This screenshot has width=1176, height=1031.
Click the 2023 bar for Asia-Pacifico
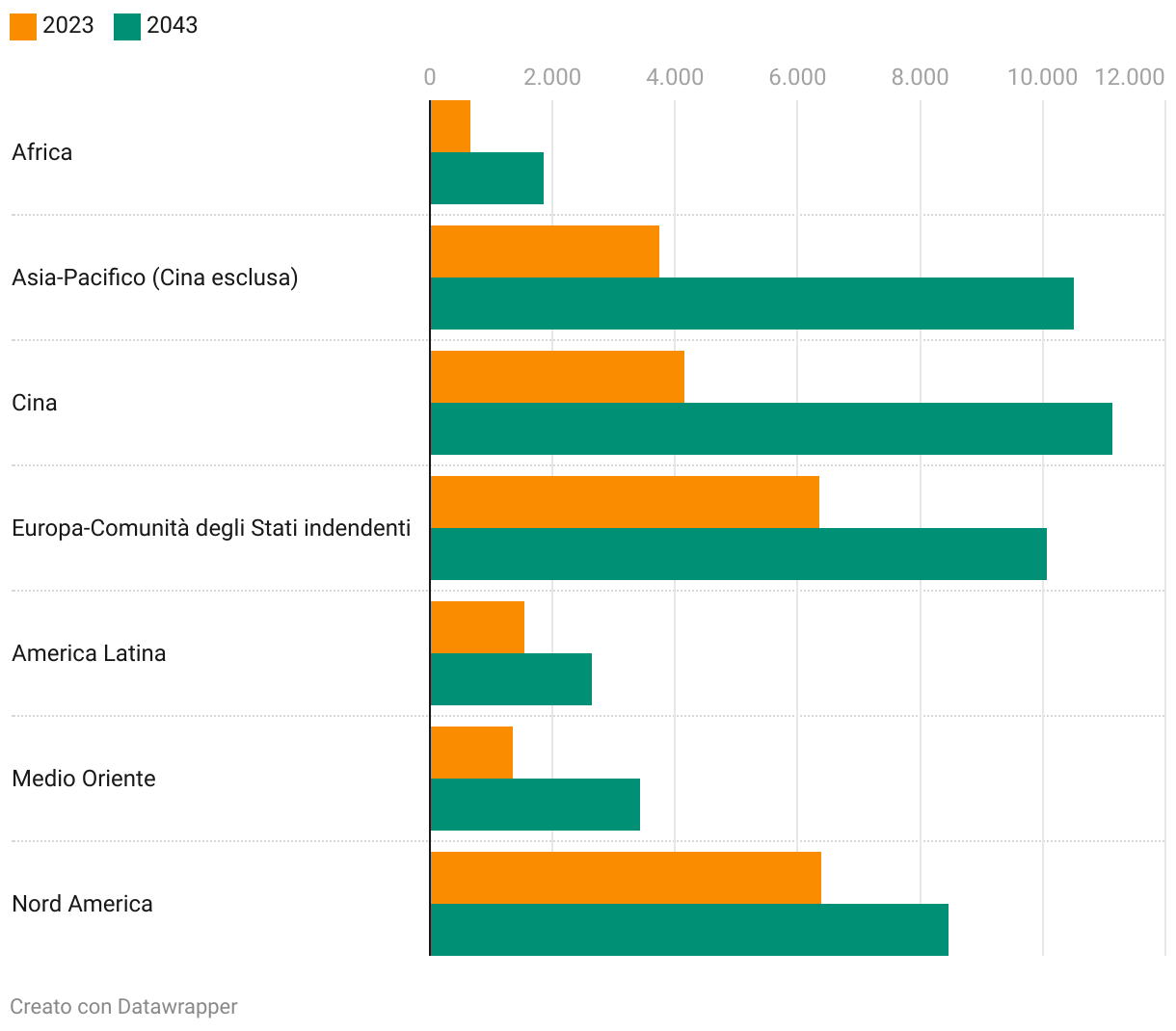tap(545, 251)
